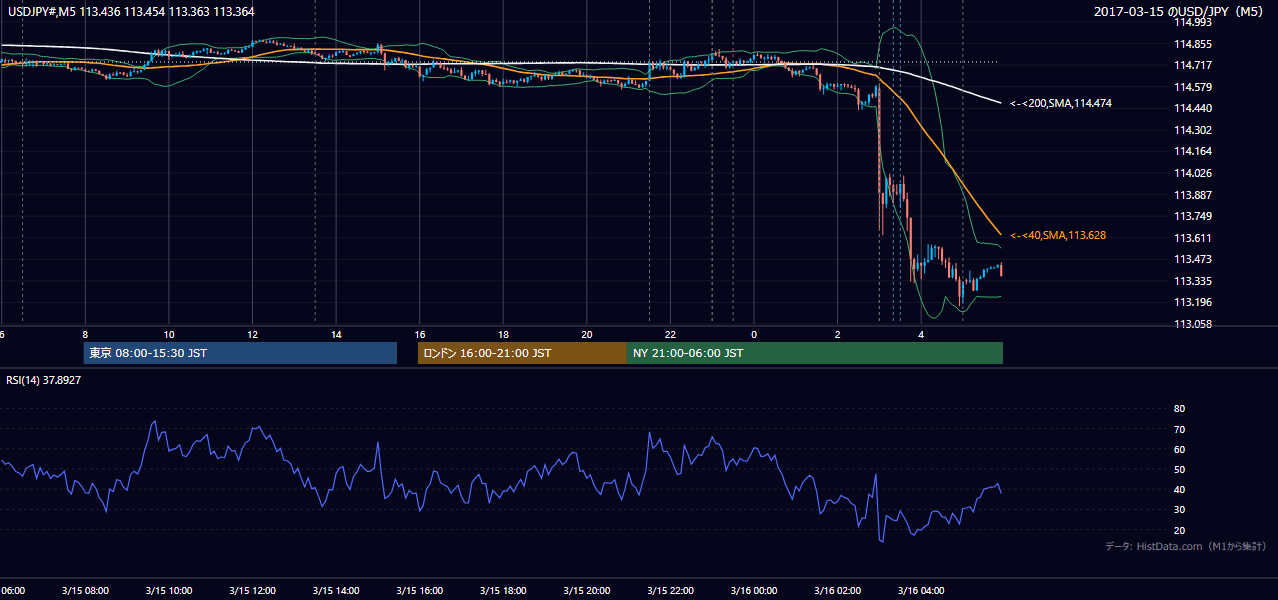This screenshot has height=600, width=1278.
Task: Click price axis value 113.473
Action: pos(1193,259)
